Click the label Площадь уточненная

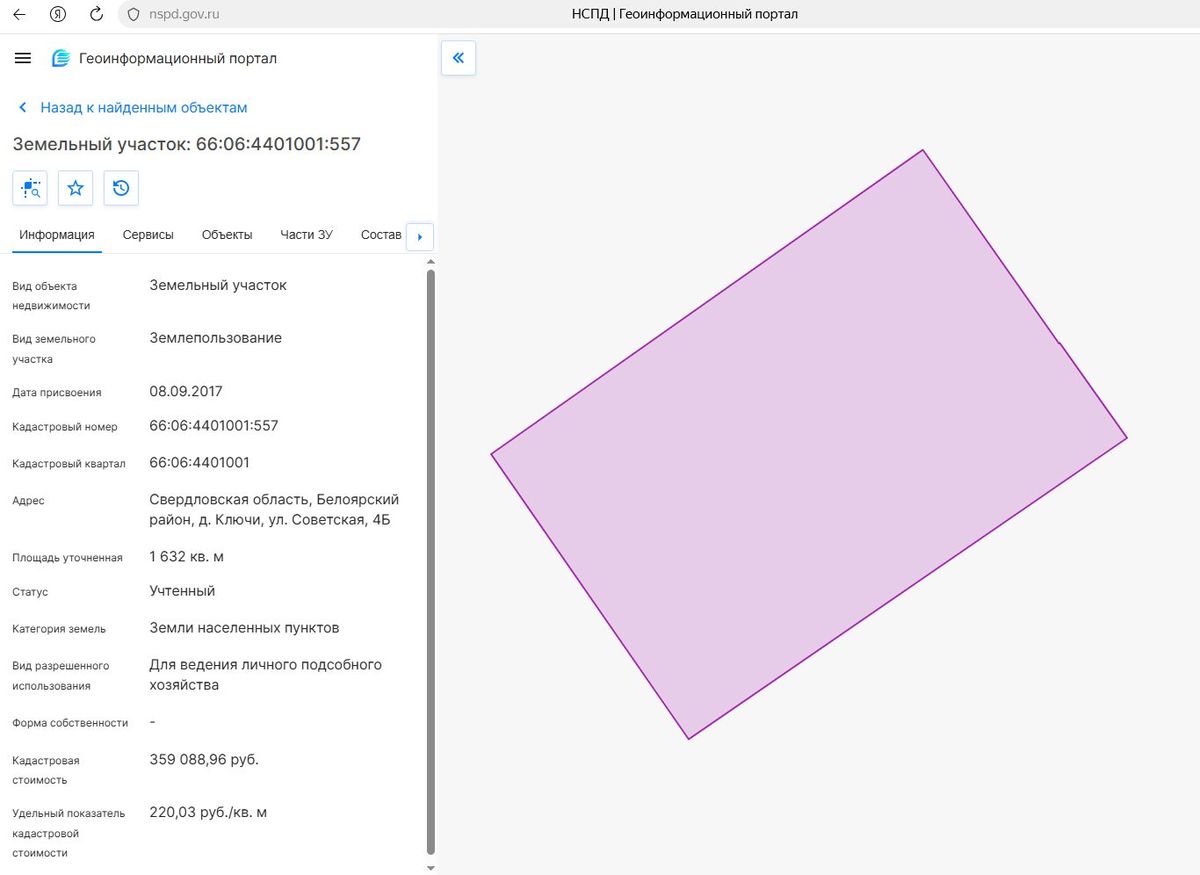pyautogui.click(x=67, y=558)
